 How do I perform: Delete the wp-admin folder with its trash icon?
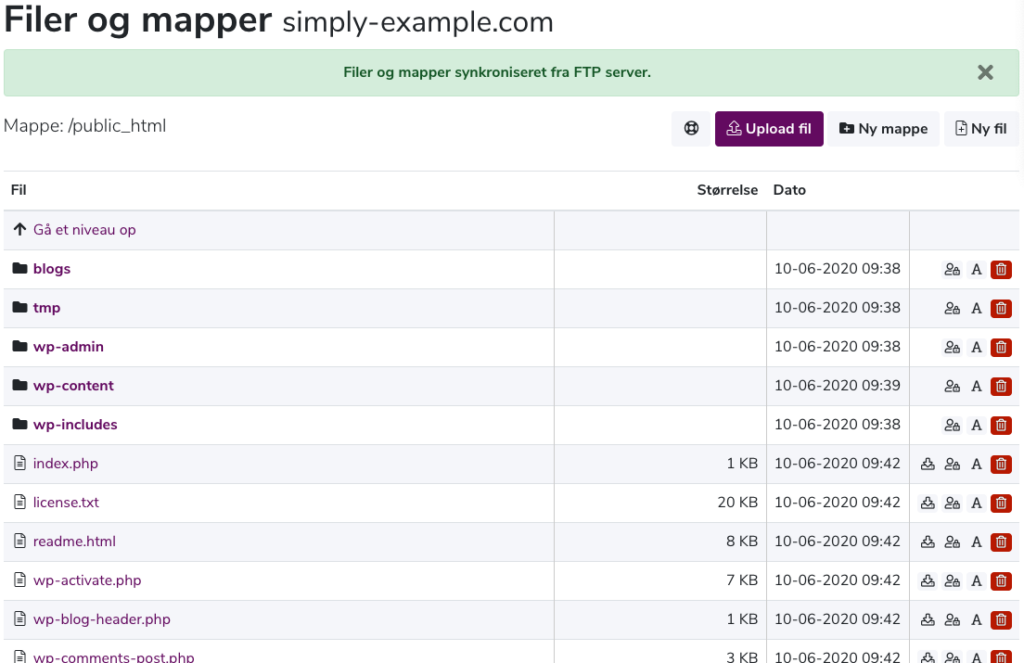[1001, 348]
